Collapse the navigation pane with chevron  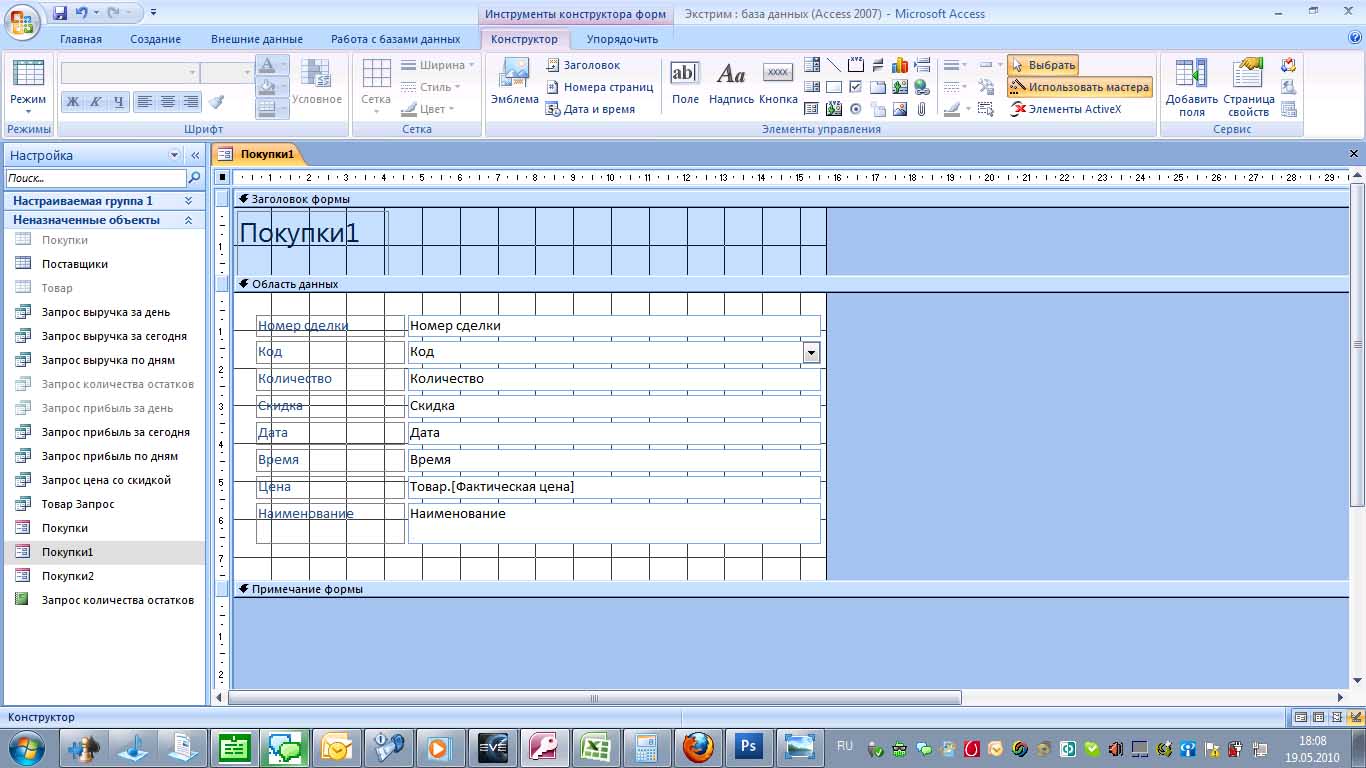coord(195,156)
